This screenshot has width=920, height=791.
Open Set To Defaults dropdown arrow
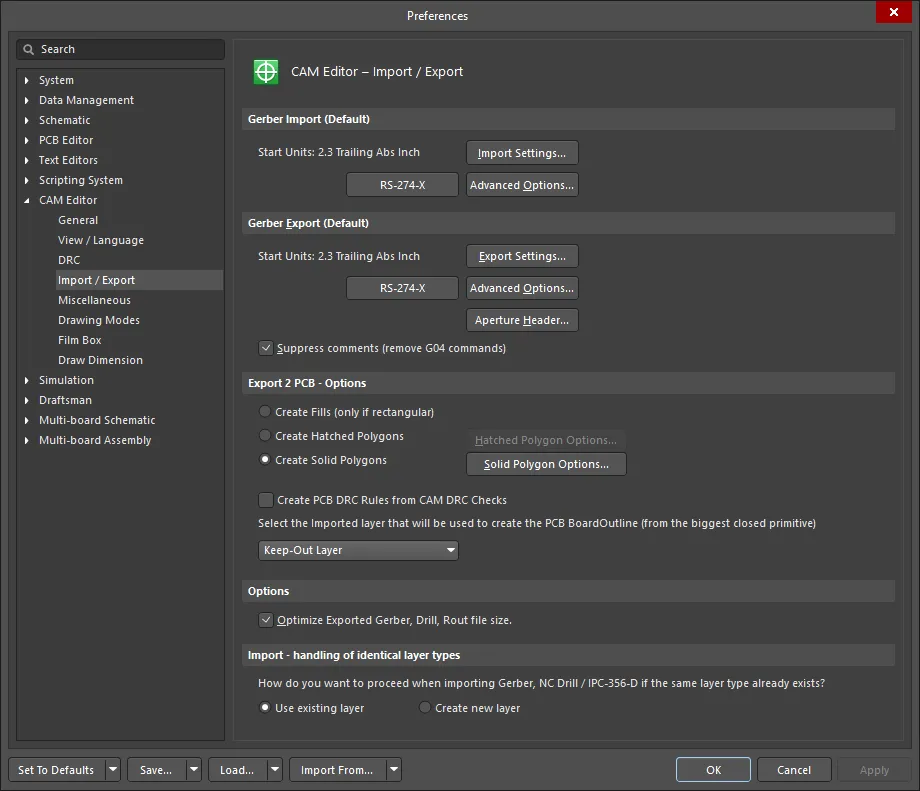pyautogui.click(x=113, y=769)
